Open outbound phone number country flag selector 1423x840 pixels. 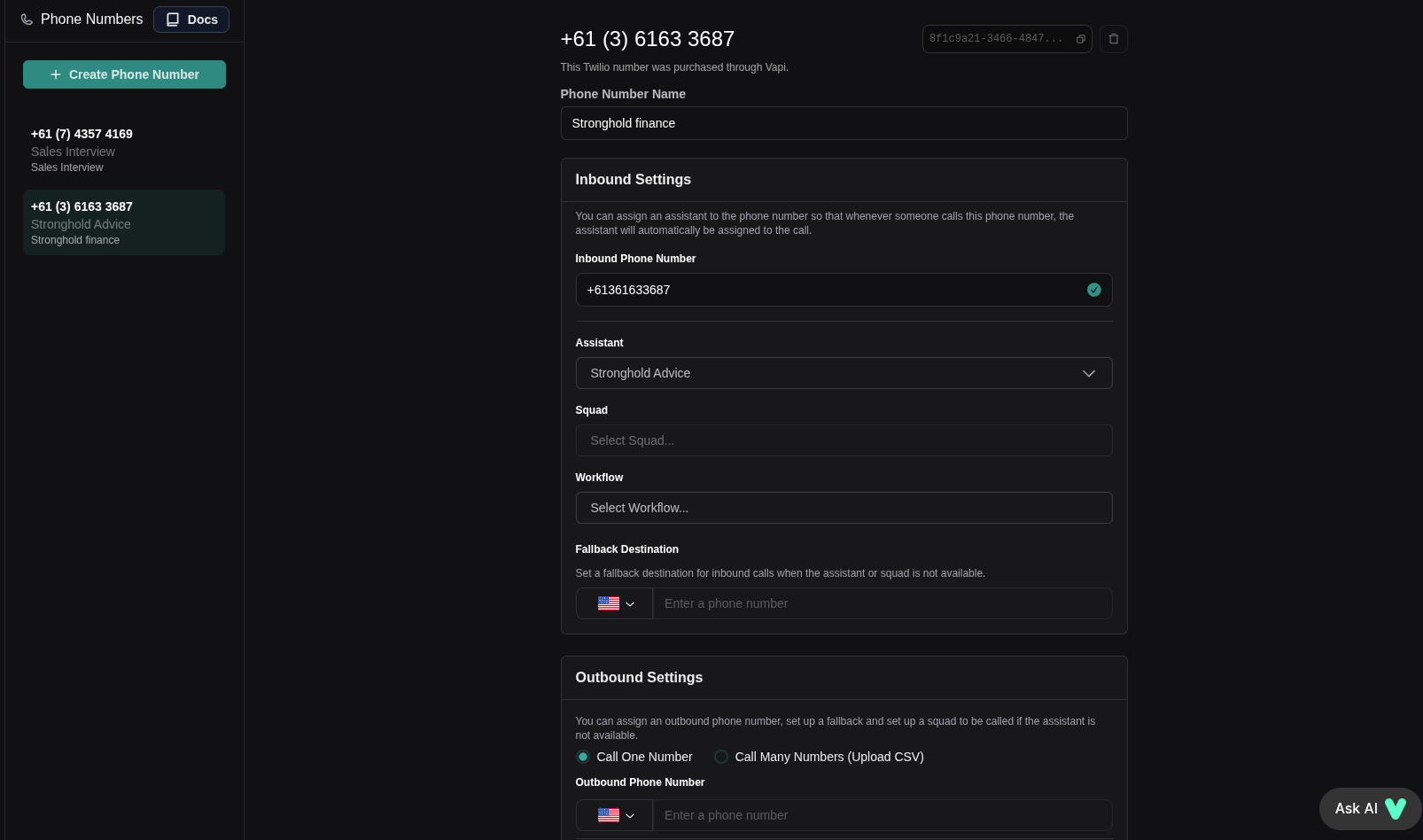[x=615, y=815]
